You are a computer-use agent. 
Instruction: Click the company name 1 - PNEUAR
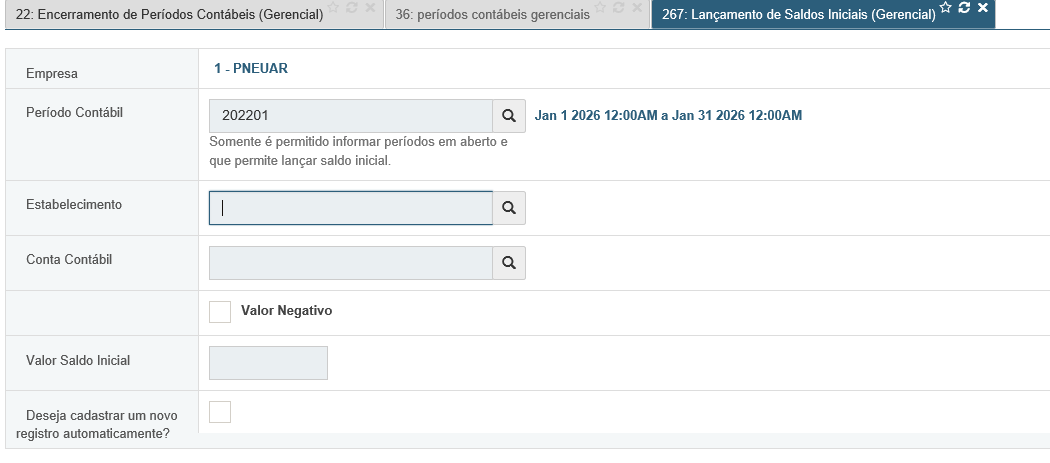click(x=251, y=68)
